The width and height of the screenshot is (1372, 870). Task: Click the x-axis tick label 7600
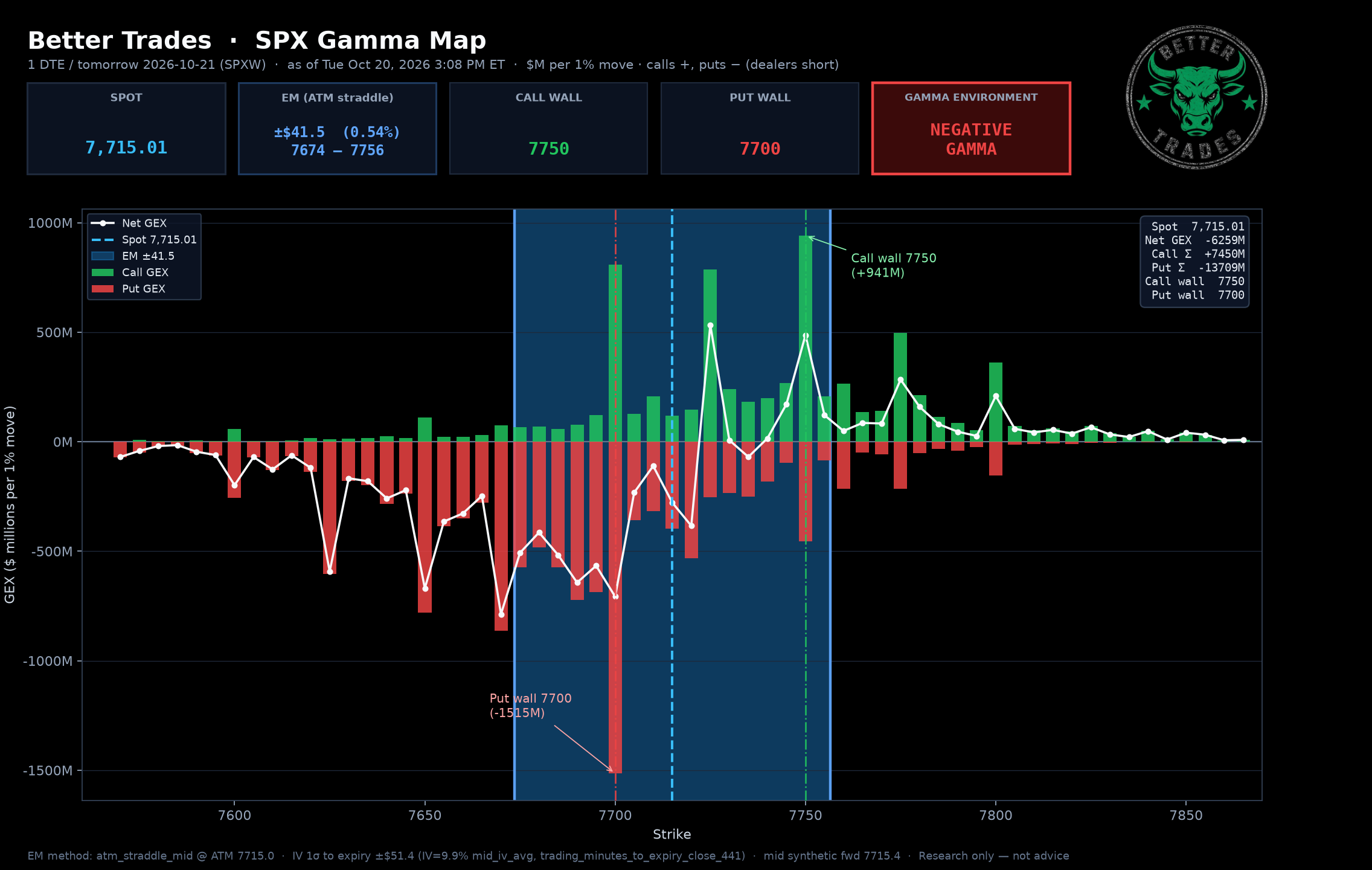(234, 816)
